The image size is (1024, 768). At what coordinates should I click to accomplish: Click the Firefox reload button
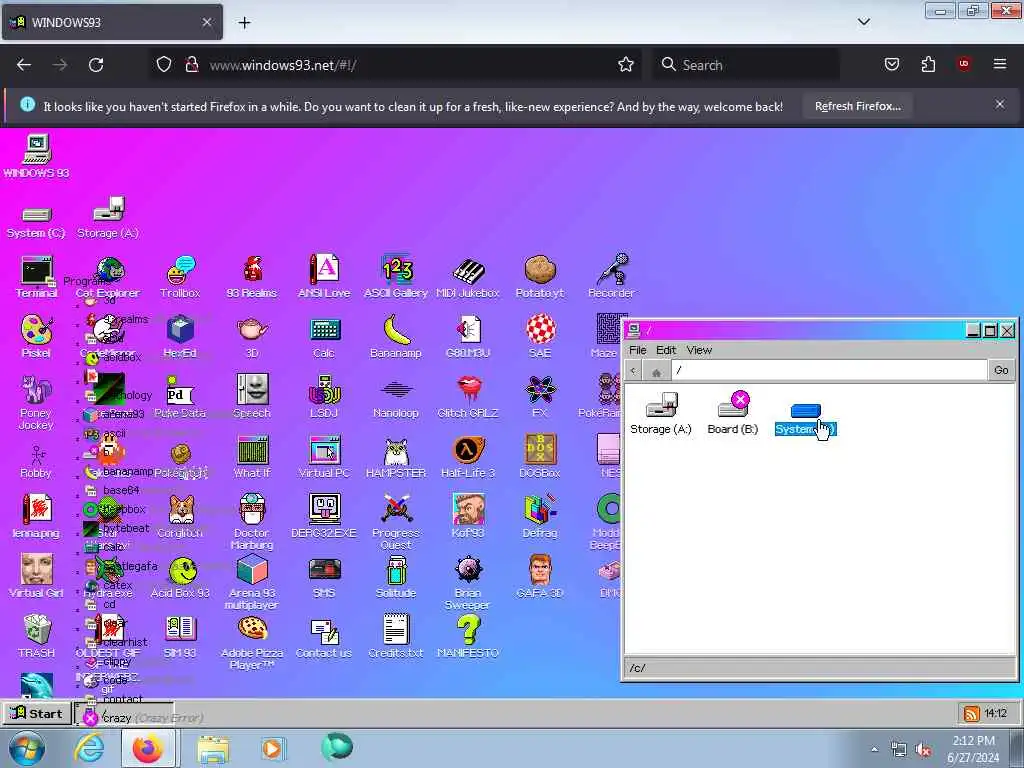96,65
